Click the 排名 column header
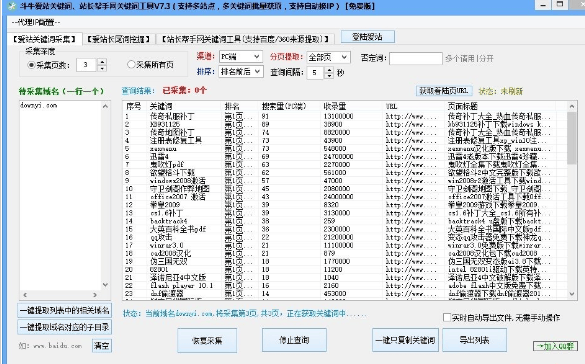Viewport: 585px width, 364px height. point(241,106)
